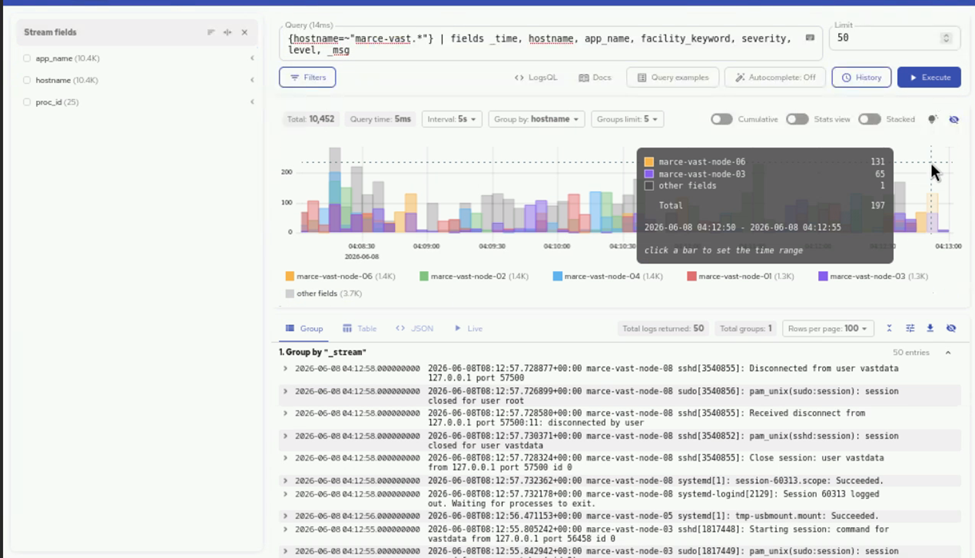Toggle marce-vast-node-06 legend swatch
Image resolution: width=975 pixels, height=558 pixels.
pos(290,276)
